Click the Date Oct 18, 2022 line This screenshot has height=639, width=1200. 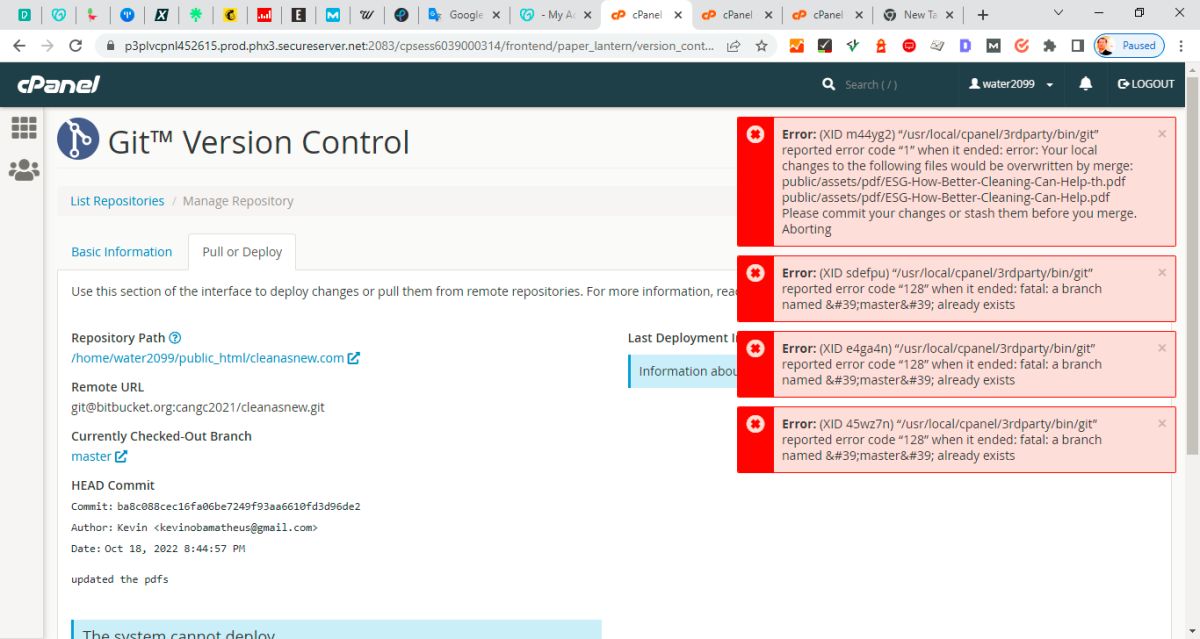coord(158,548)
